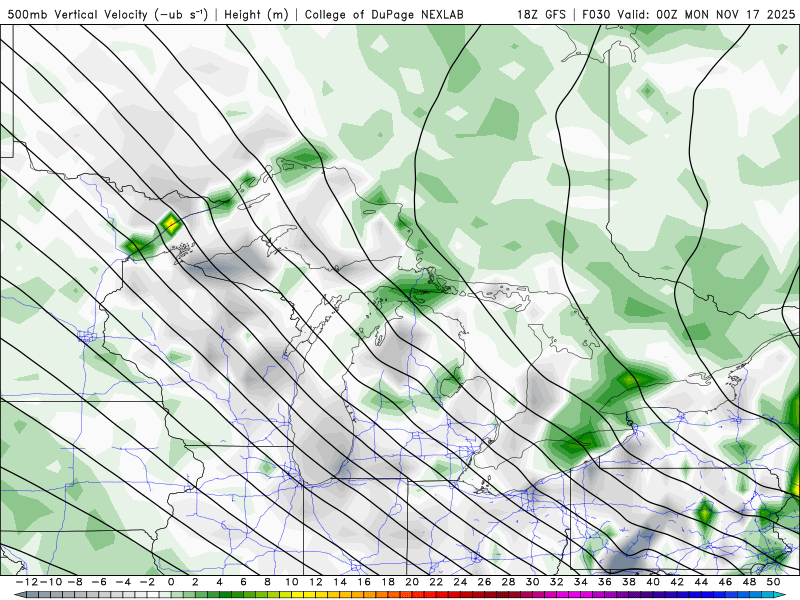Click the "44" color scale label
800x600 pixels.
[701, 582]
